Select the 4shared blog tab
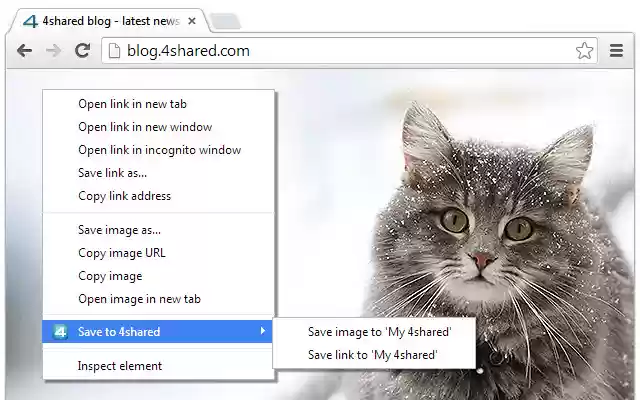 [x=110, y=21]
